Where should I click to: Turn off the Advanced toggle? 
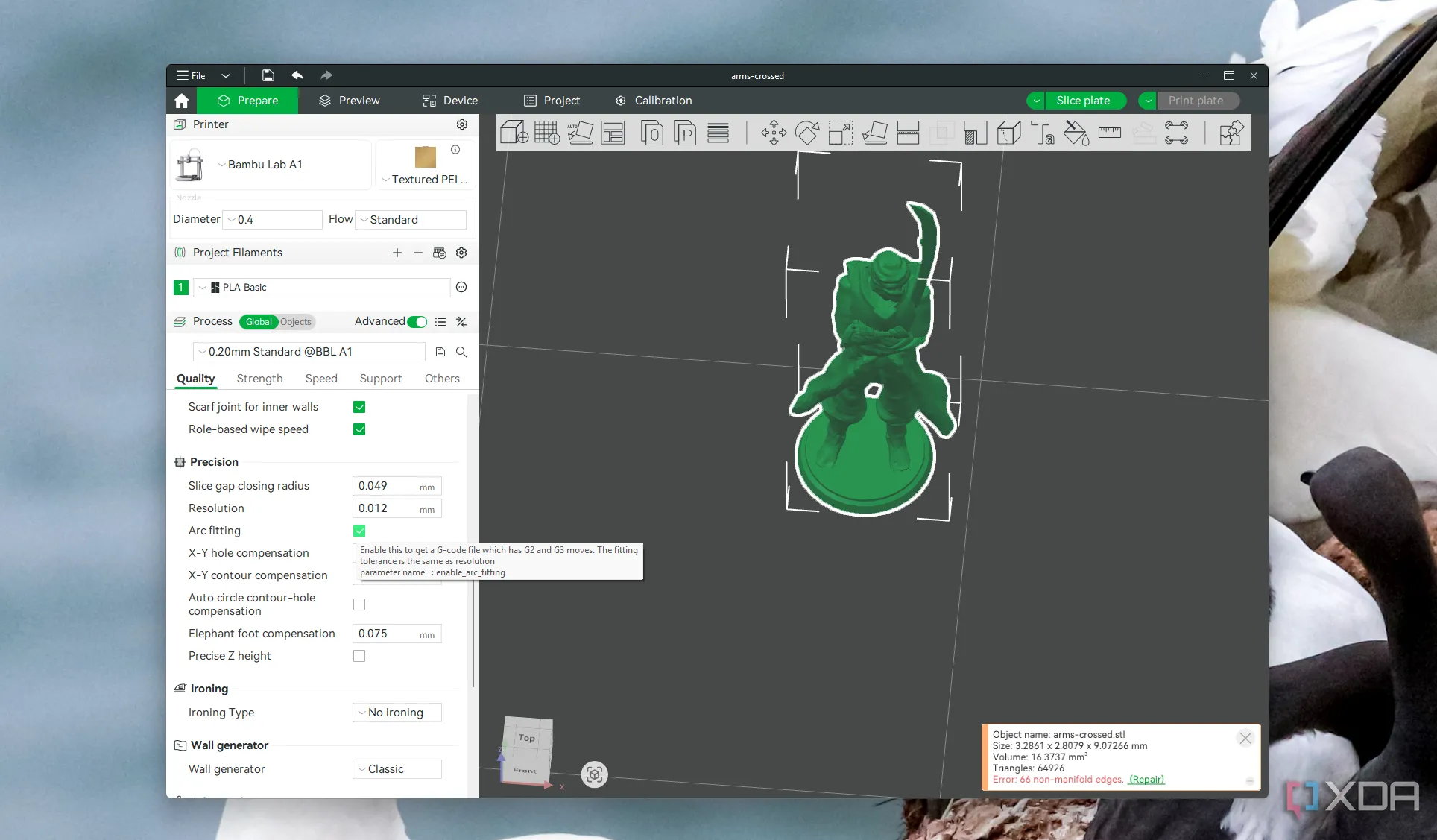click(417, 322)
